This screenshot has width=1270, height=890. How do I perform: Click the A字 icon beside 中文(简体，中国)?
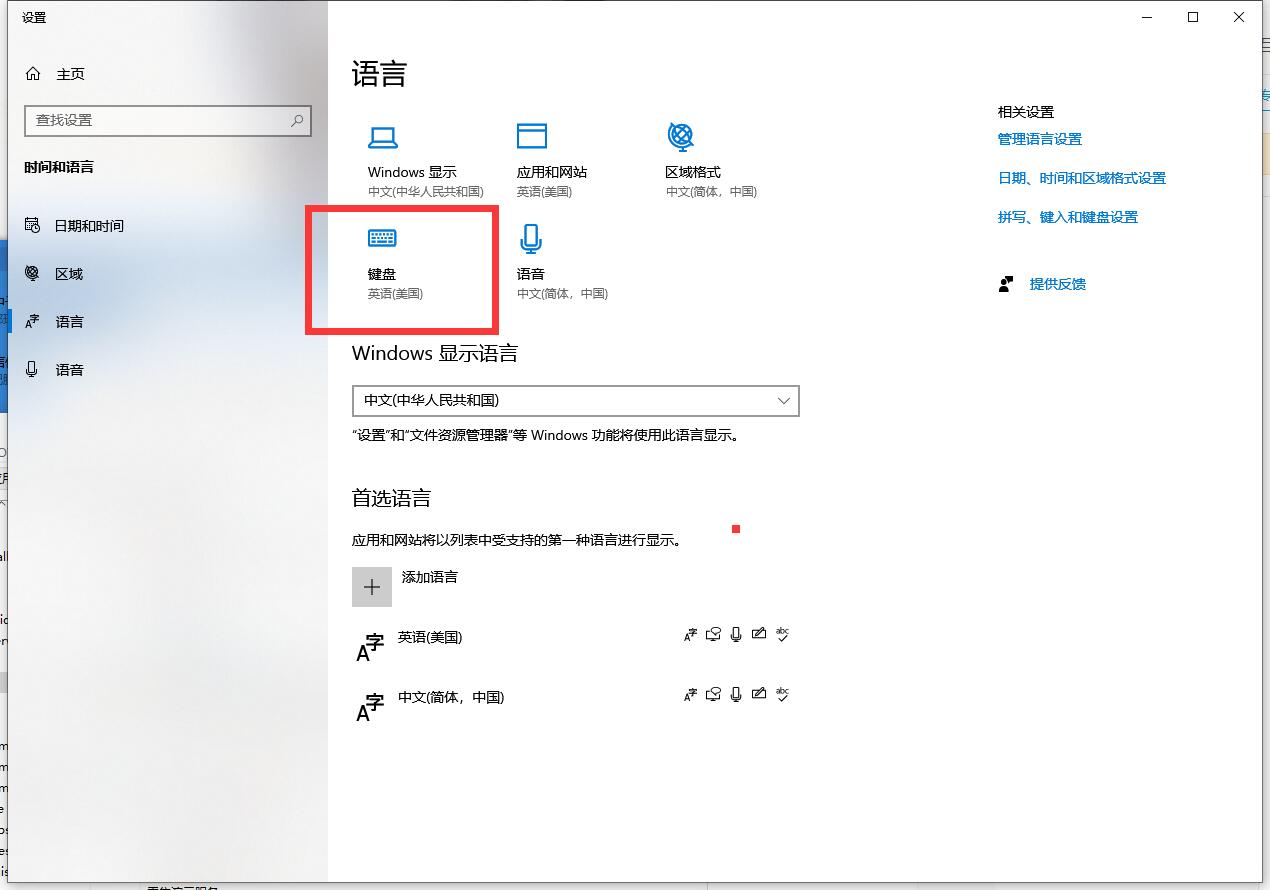(x=370, y=707)
